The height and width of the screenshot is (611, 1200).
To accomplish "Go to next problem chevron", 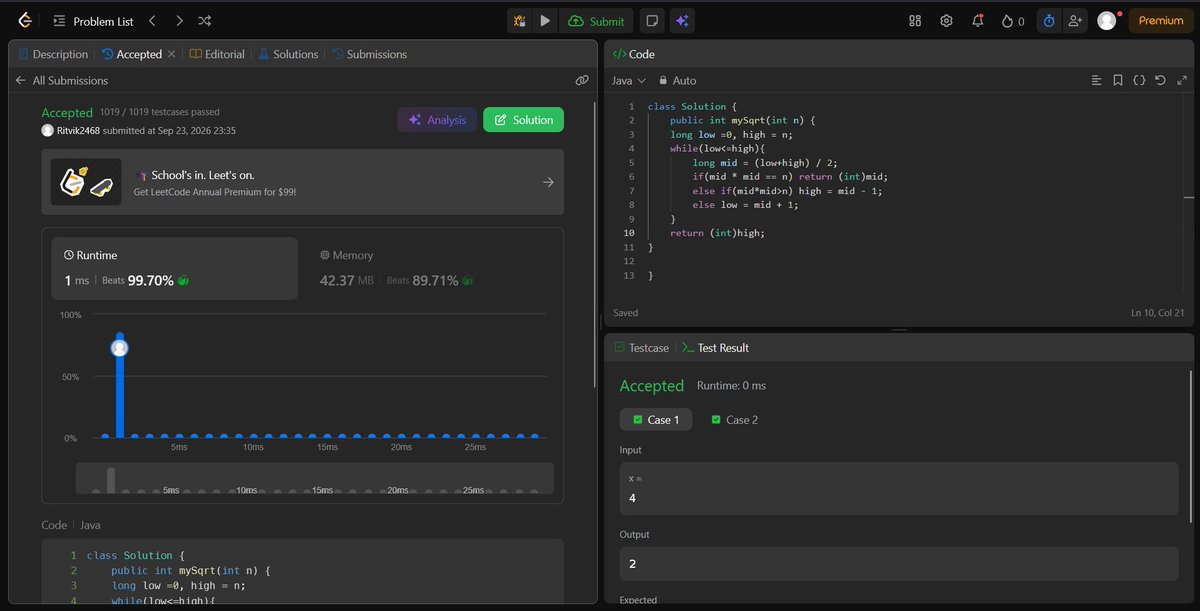I will point(178,20).
